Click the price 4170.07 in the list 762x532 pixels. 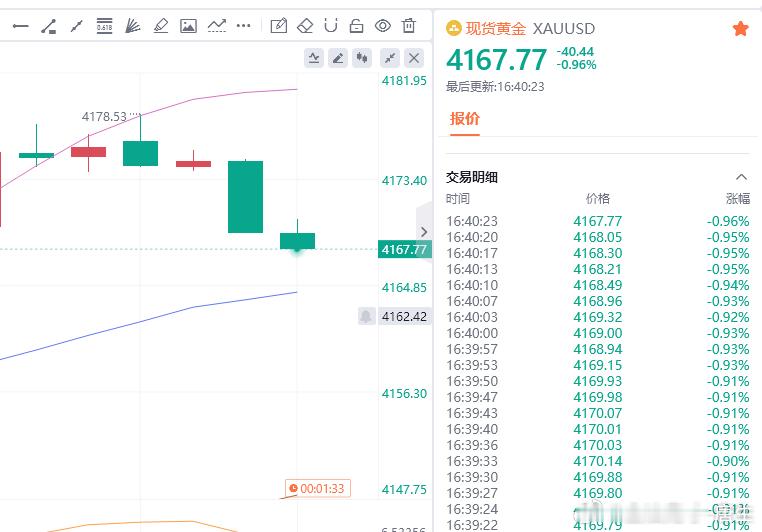598,413
